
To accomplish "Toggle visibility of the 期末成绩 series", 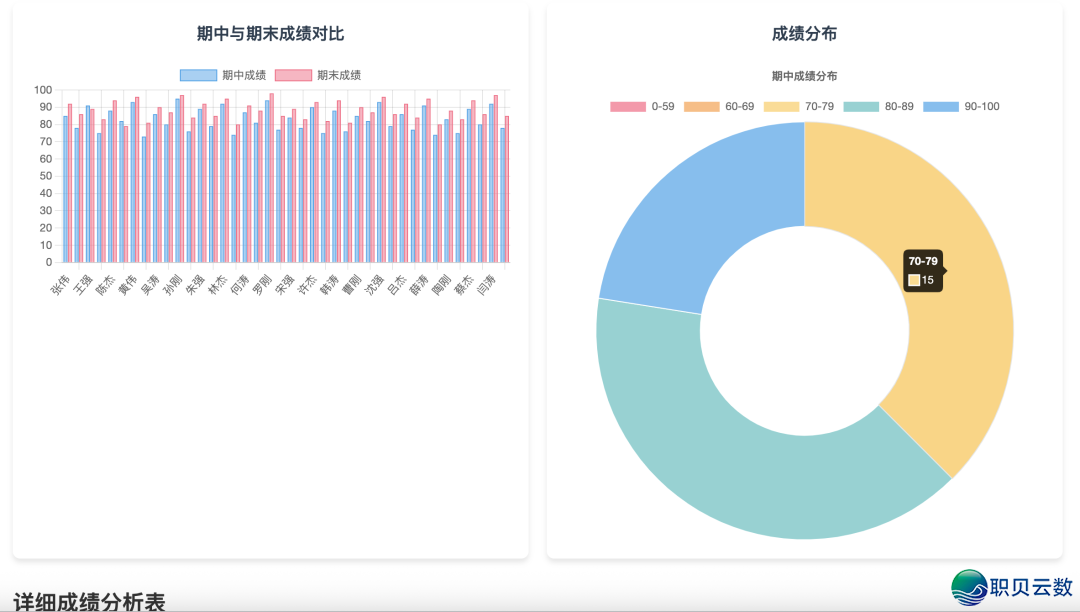I will 294,74.
